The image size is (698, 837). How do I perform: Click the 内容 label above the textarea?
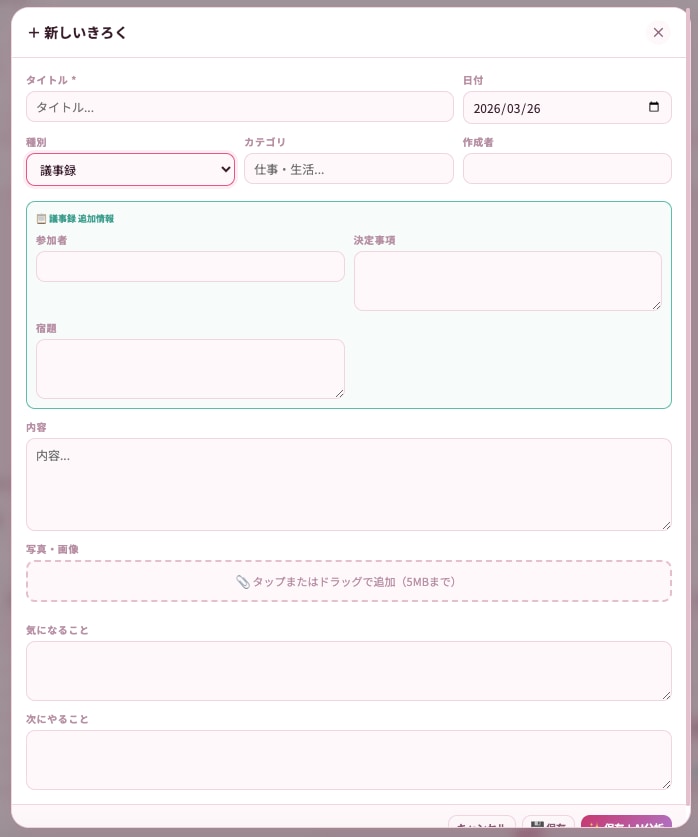(x=36, y=428)
